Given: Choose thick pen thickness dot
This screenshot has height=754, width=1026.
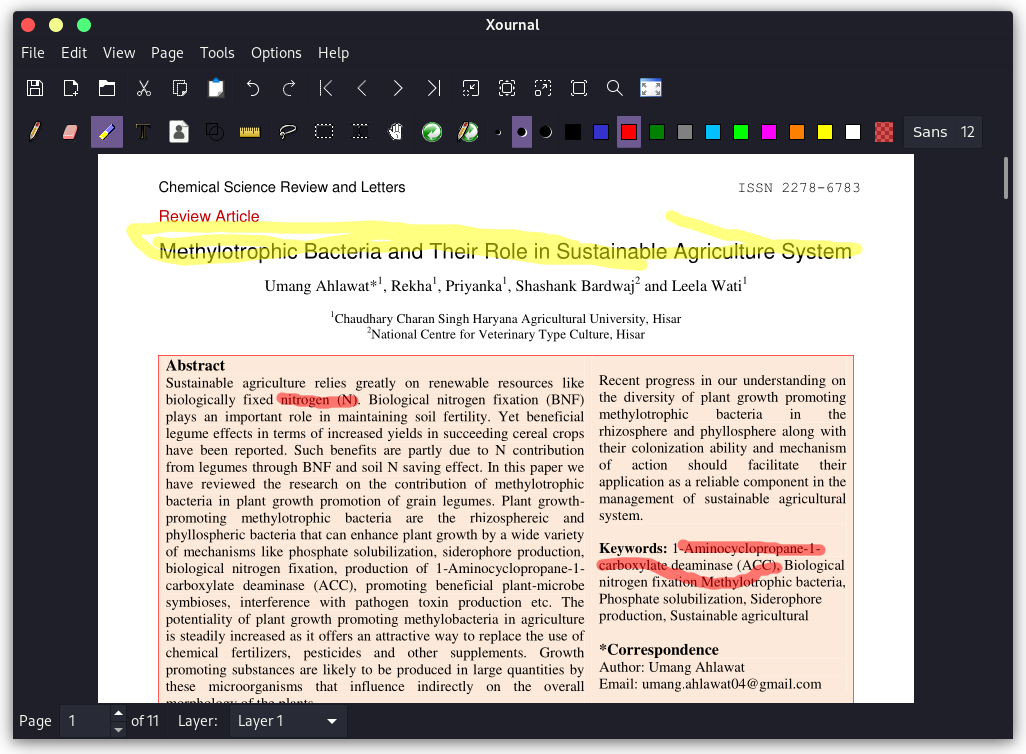Looking at the screenshot, I should 545,132.
